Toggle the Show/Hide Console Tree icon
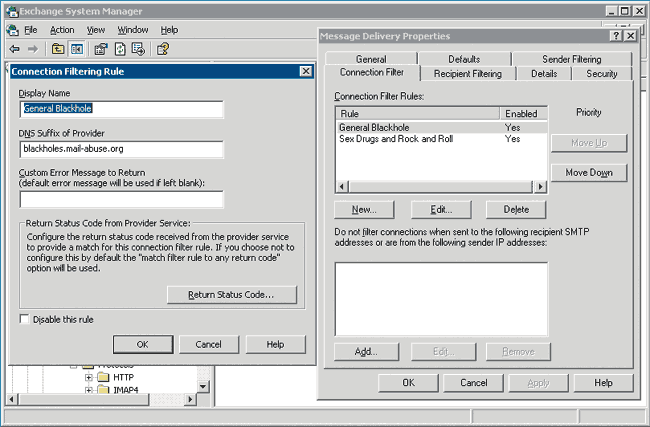 pyautogui.click(x=76, y=48)
